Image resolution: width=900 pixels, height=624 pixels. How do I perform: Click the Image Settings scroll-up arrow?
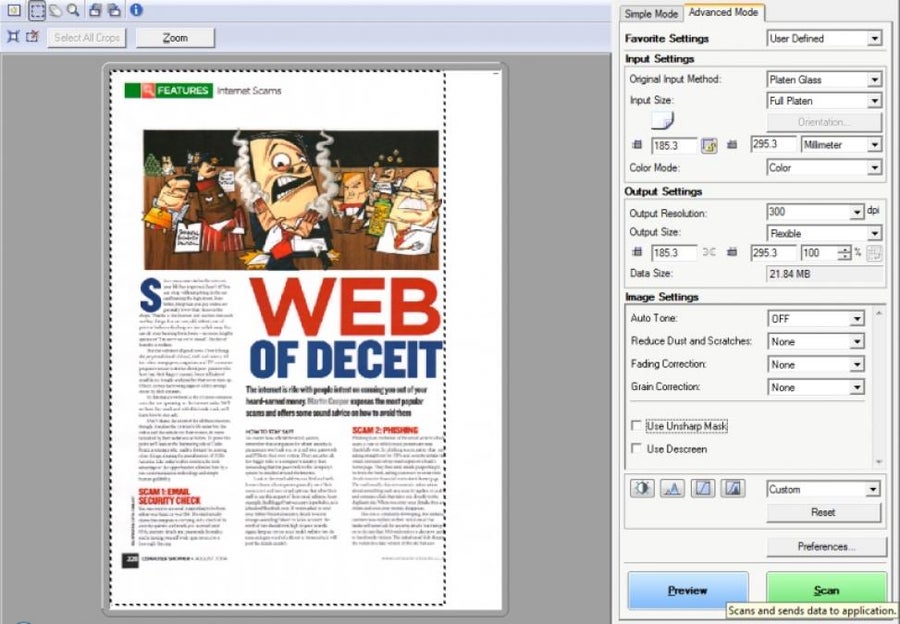coord(879,313)
